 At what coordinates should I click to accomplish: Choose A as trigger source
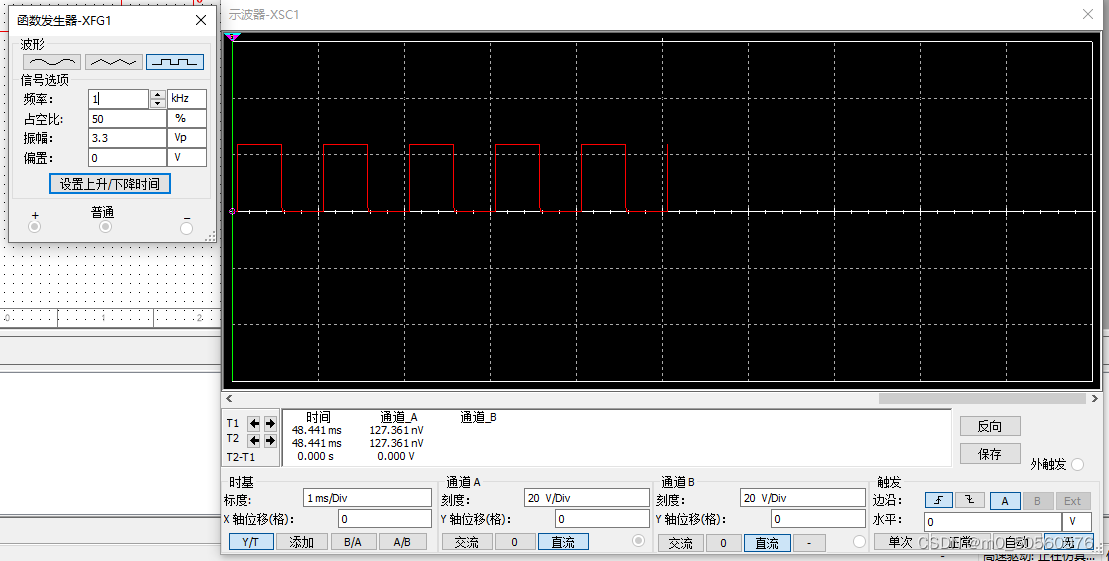tap(1004, 501)
